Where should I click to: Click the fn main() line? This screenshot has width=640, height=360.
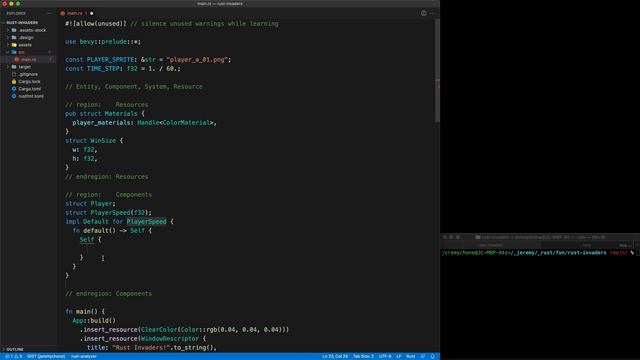[85, 311]
